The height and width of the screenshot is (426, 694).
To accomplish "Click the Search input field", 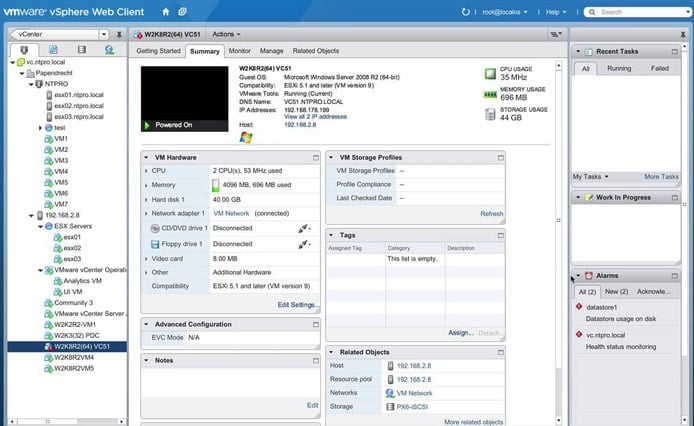I will 640,12.
